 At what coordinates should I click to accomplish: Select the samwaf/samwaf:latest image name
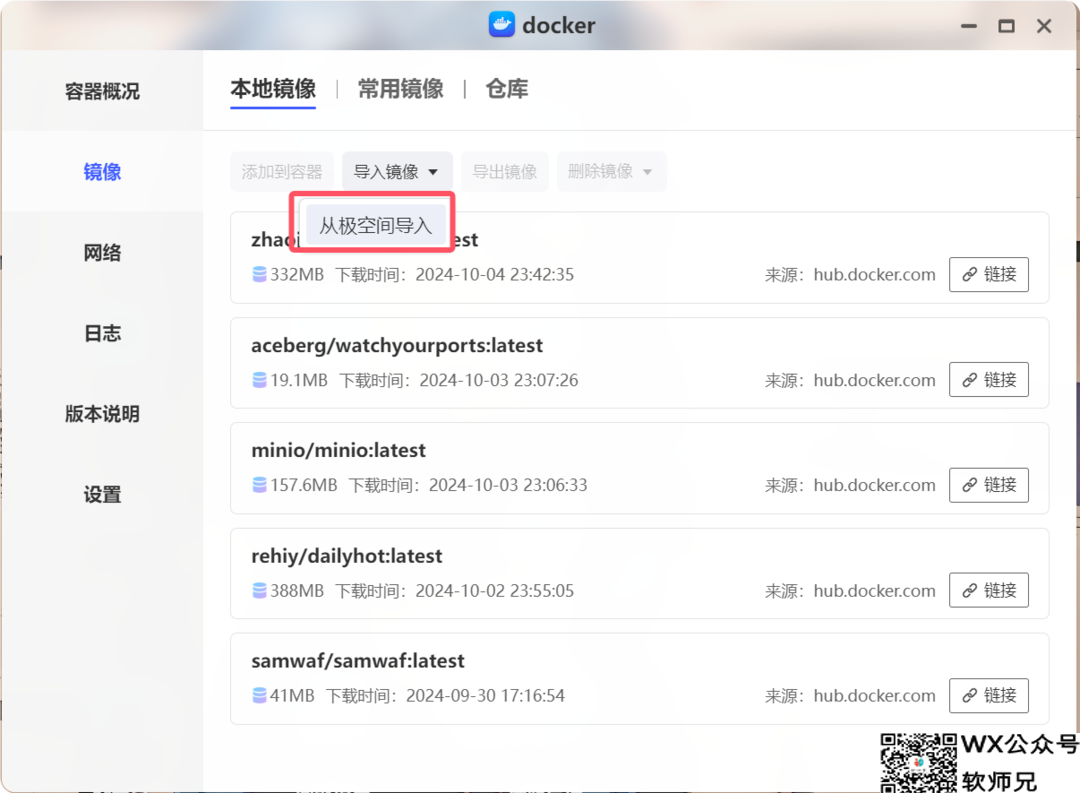pos(357,661)
